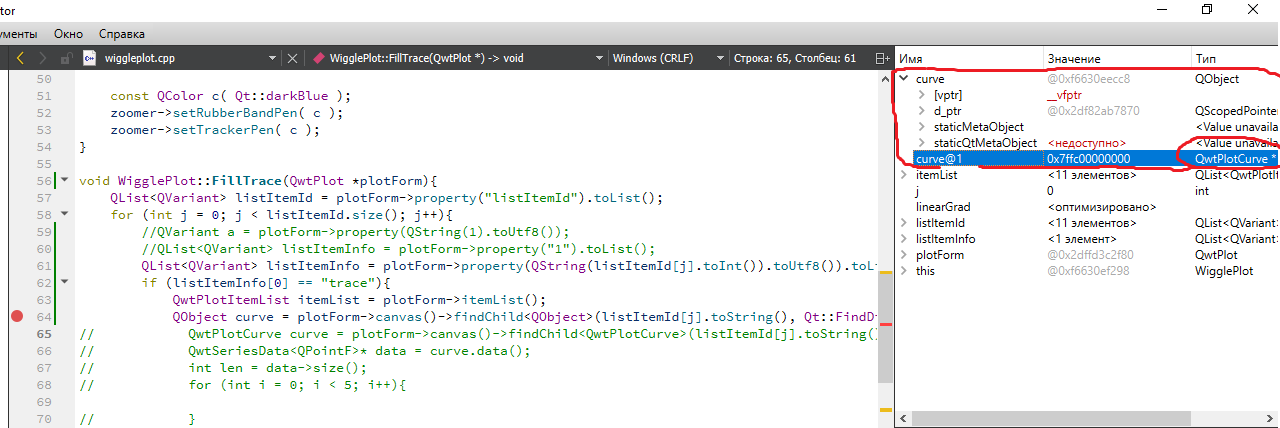
Task: Click the Go Back navigation arrow
Action: click(20, 59)
